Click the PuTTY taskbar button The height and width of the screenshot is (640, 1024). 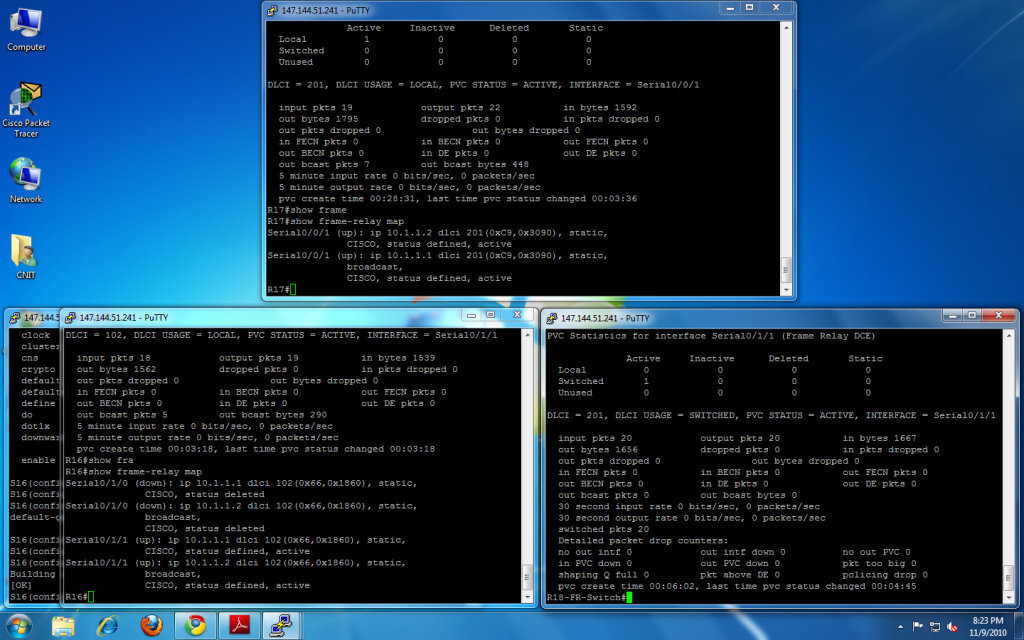[x=282, y=626]
